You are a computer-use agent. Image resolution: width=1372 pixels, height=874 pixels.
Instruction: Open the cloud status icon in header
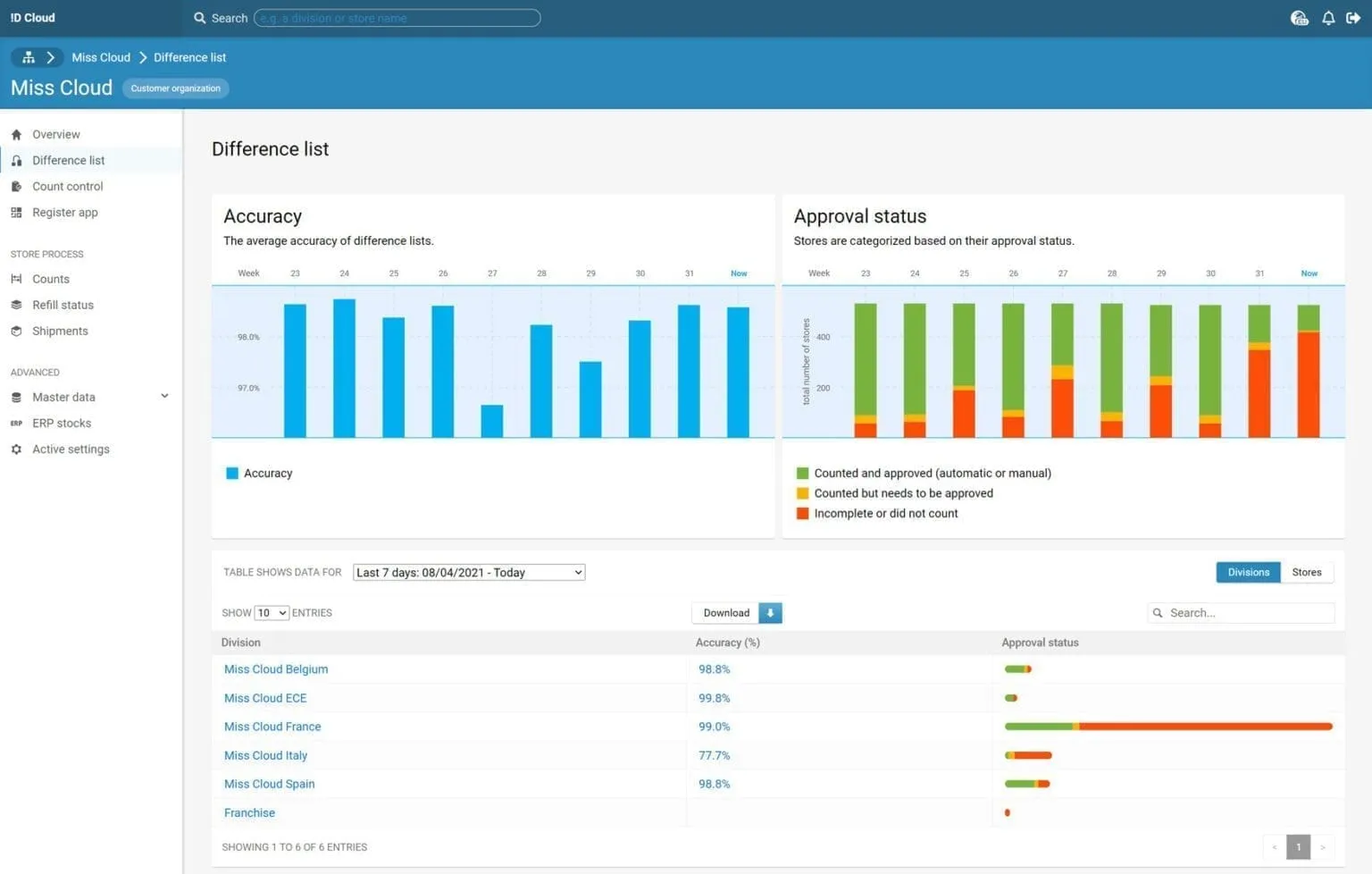(1300, 18)
